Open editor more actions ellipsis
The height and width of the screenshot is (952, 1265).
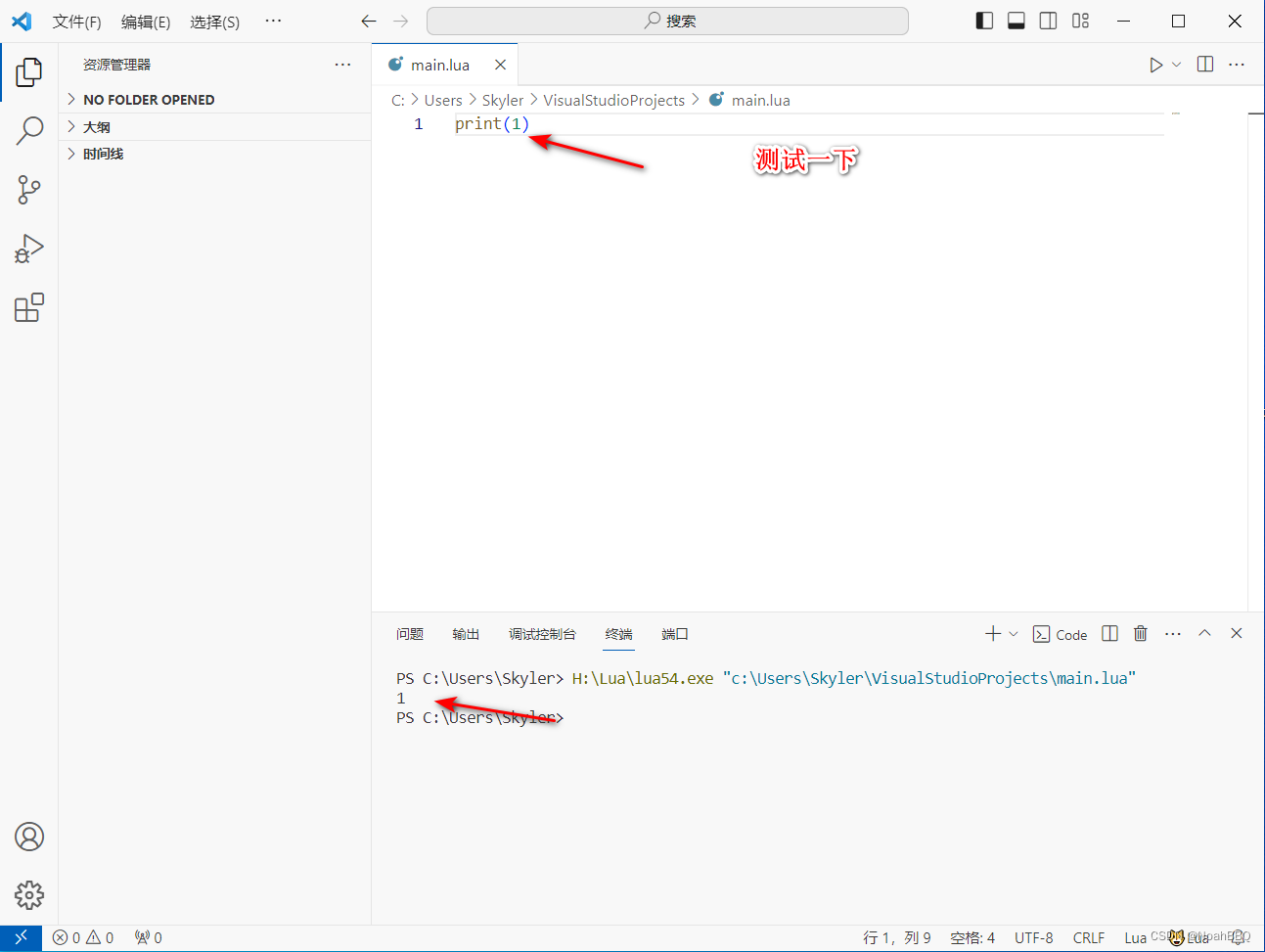point(1237,65)
